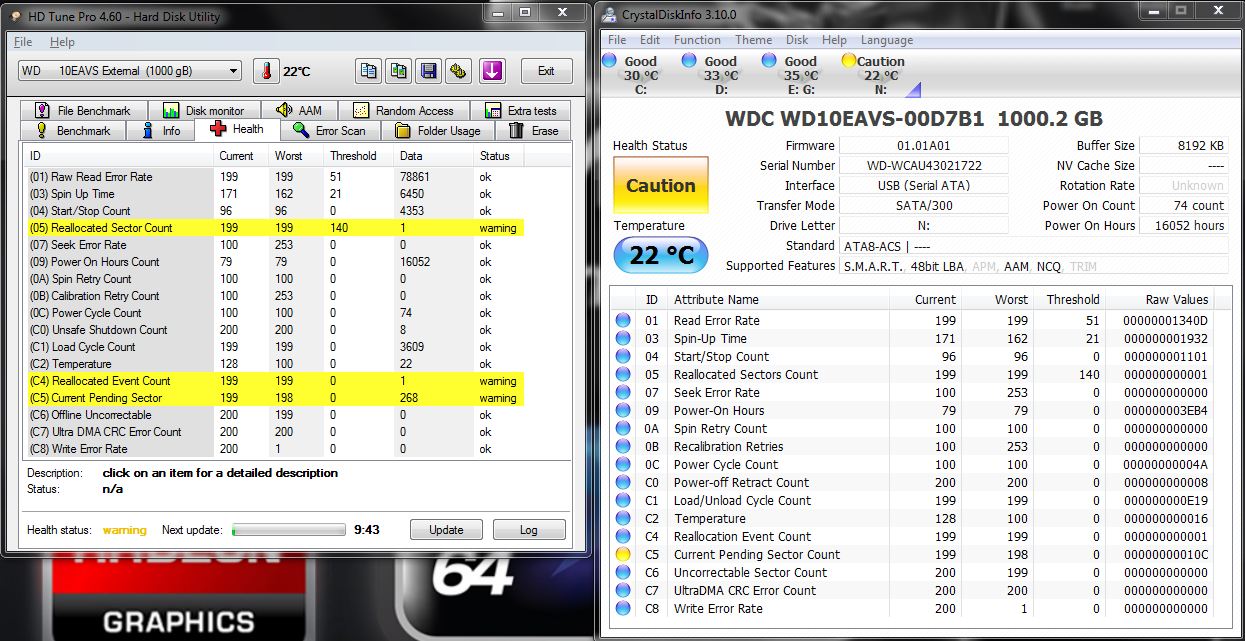
Task: Open the CrystalDiskInfo Disk menu
Action: point(797,40)
